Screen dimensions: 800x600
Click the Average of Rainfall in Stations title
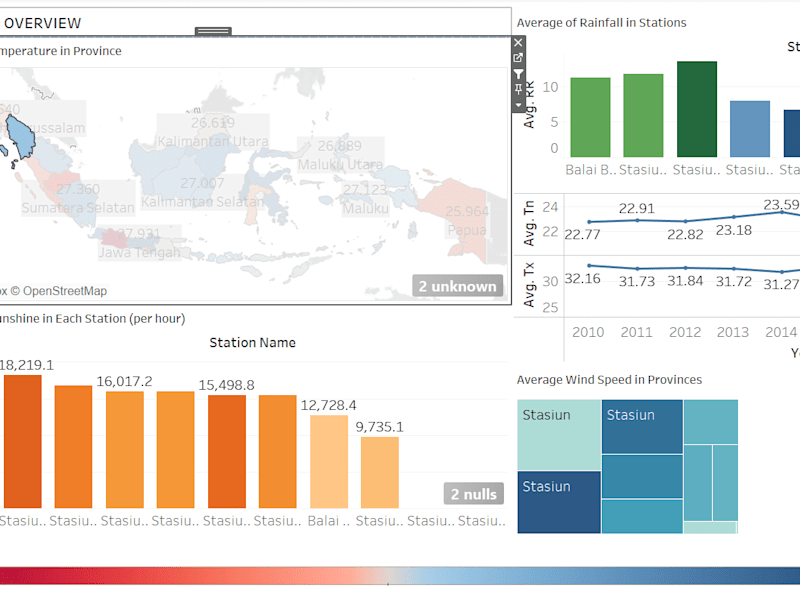(x=602, y=23)
